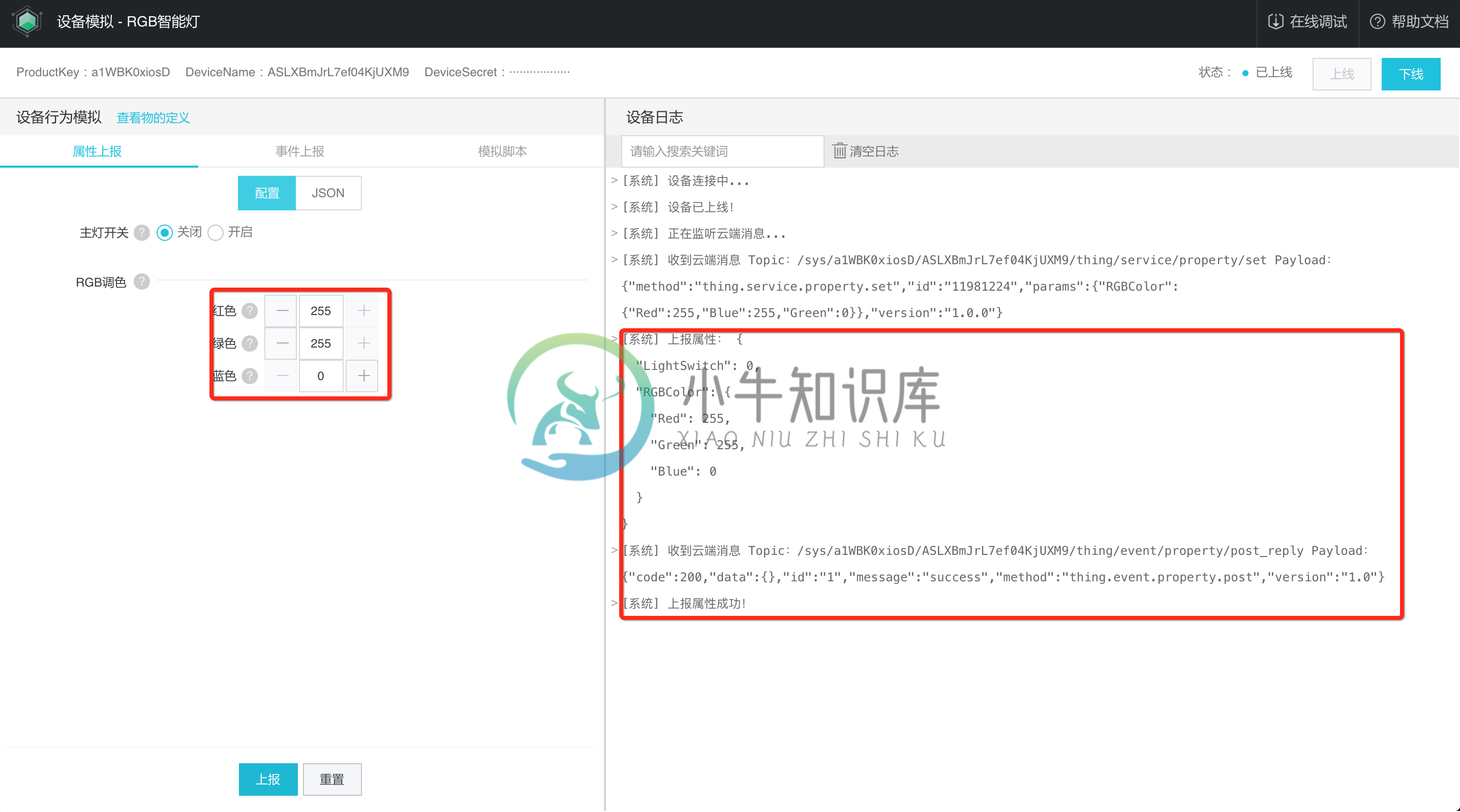Image resolution: width=1460 pixels, height=812 pixels.
Task: Show help for RGB调色
Action: pos(142,282)
